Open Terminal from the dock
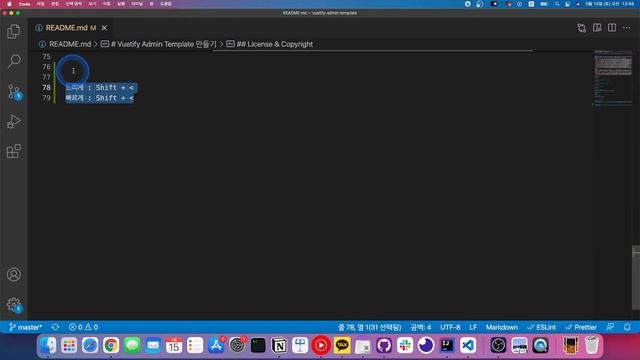Screen dimensions: 640x360 (258, 345)
